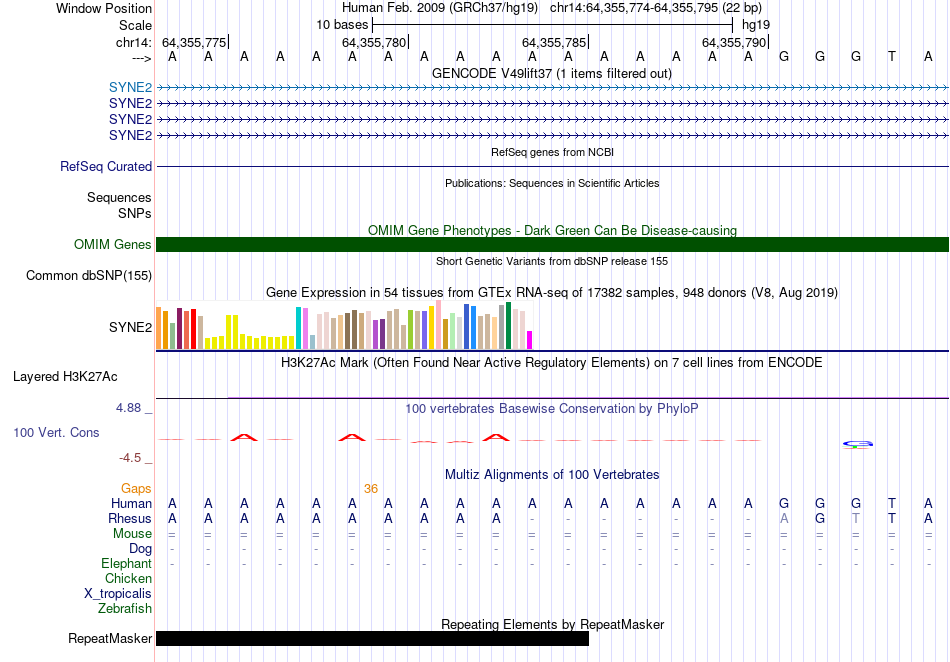
Task: Click the -4.5 conservation minimum value
Action: pos(130,458)
